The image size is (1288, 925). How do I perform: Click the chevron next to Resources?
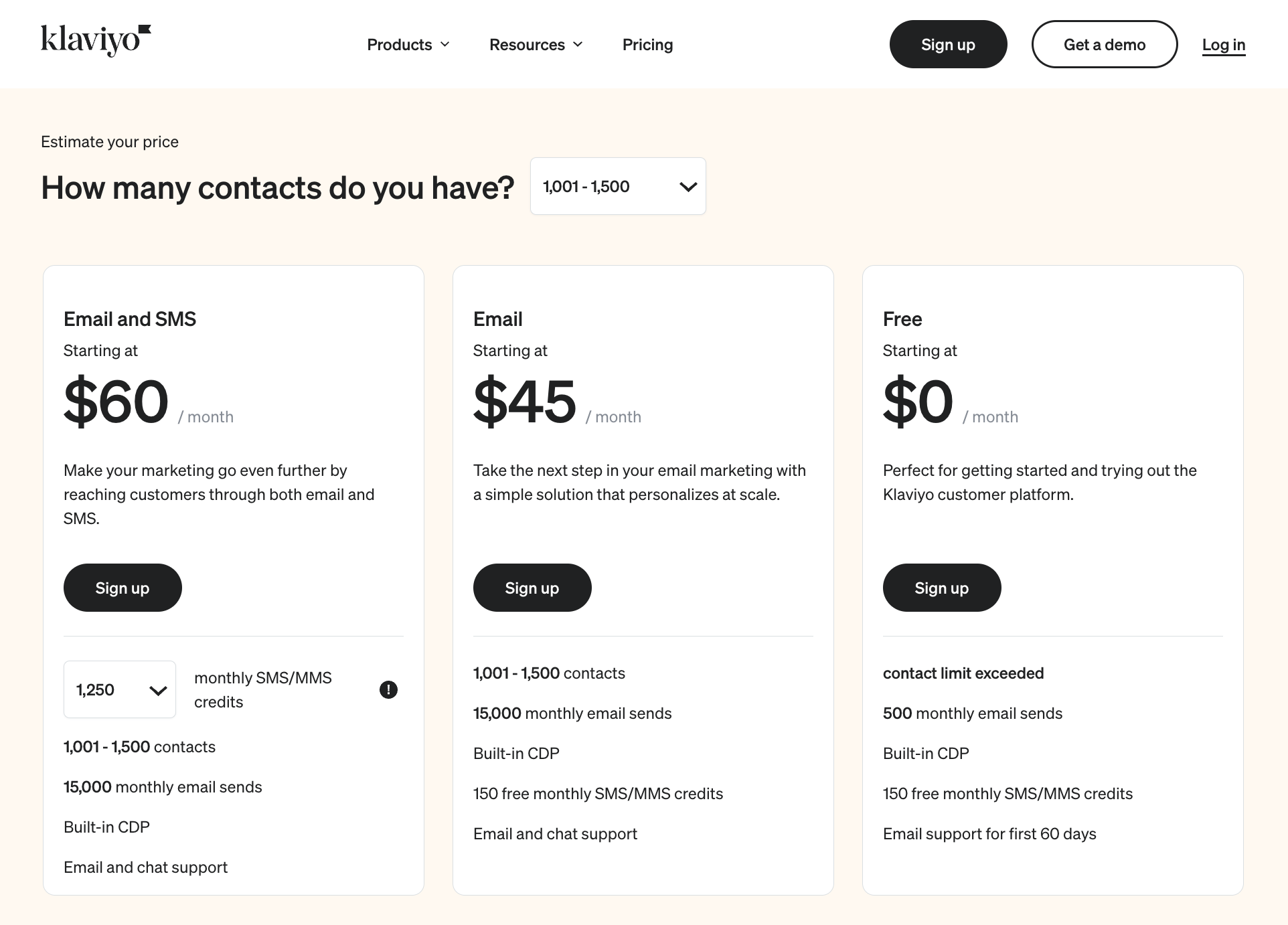578,45
